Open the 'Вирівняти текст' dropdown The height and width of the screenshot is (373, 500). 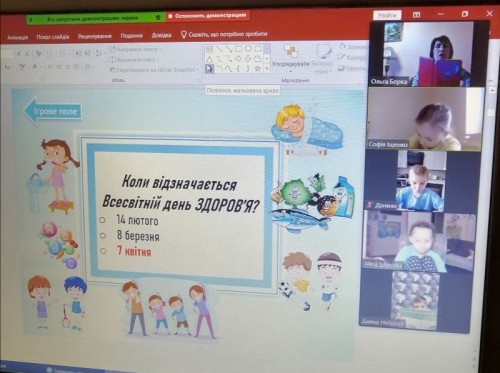[x=133, y=60]
